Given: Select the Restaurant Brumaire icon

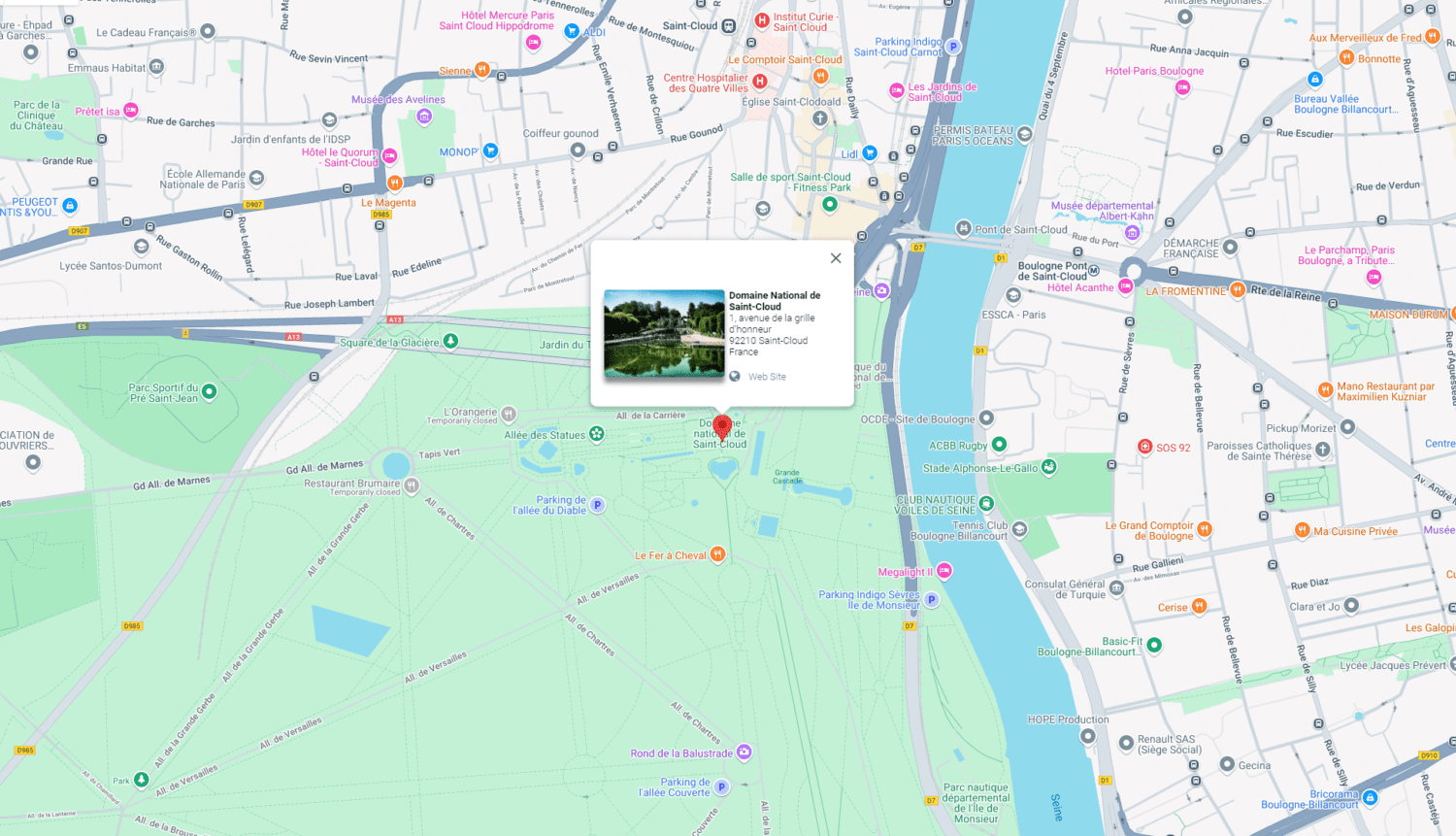Looking at the screenshot, I should [x=412, y=485].
